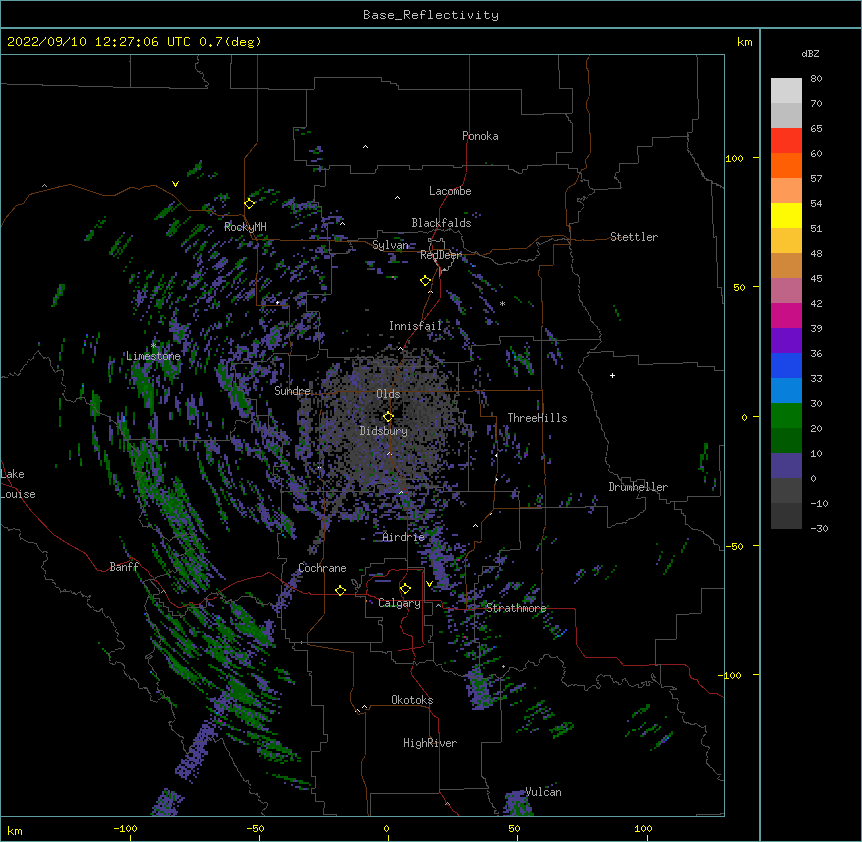Click the Okotoks label
Screen dimensions: 862x842
point(412,700)
